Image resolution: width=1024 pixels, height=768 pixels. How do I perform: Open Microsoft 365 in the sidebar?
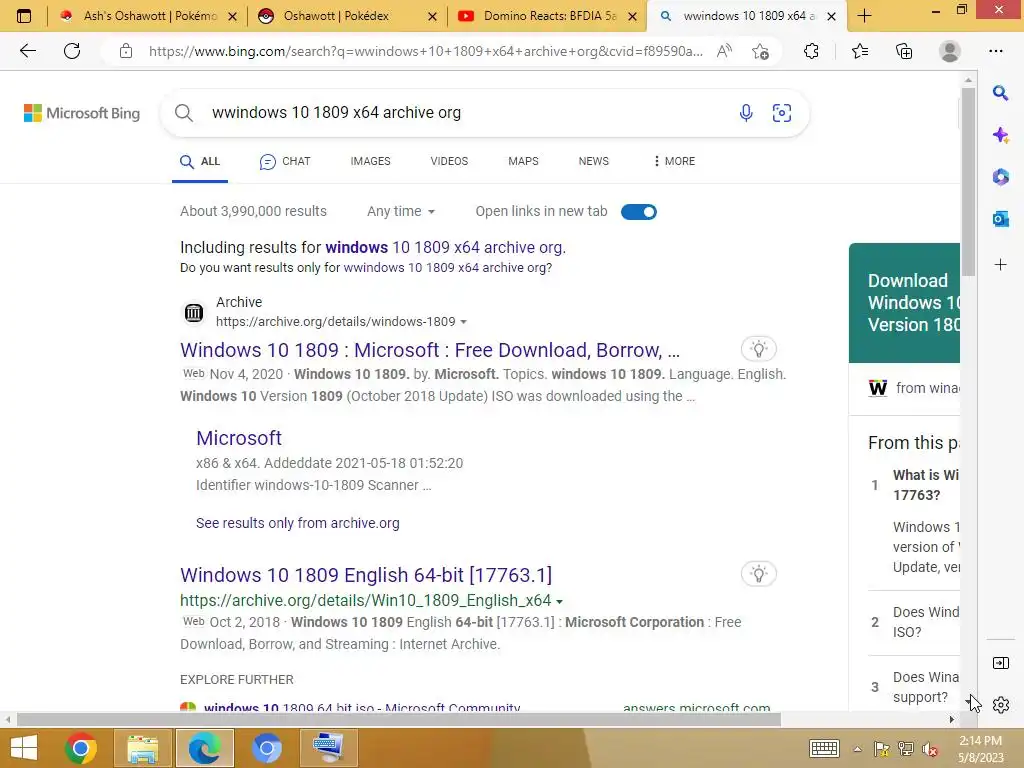pyautogui.click(x=1000, y=177)
